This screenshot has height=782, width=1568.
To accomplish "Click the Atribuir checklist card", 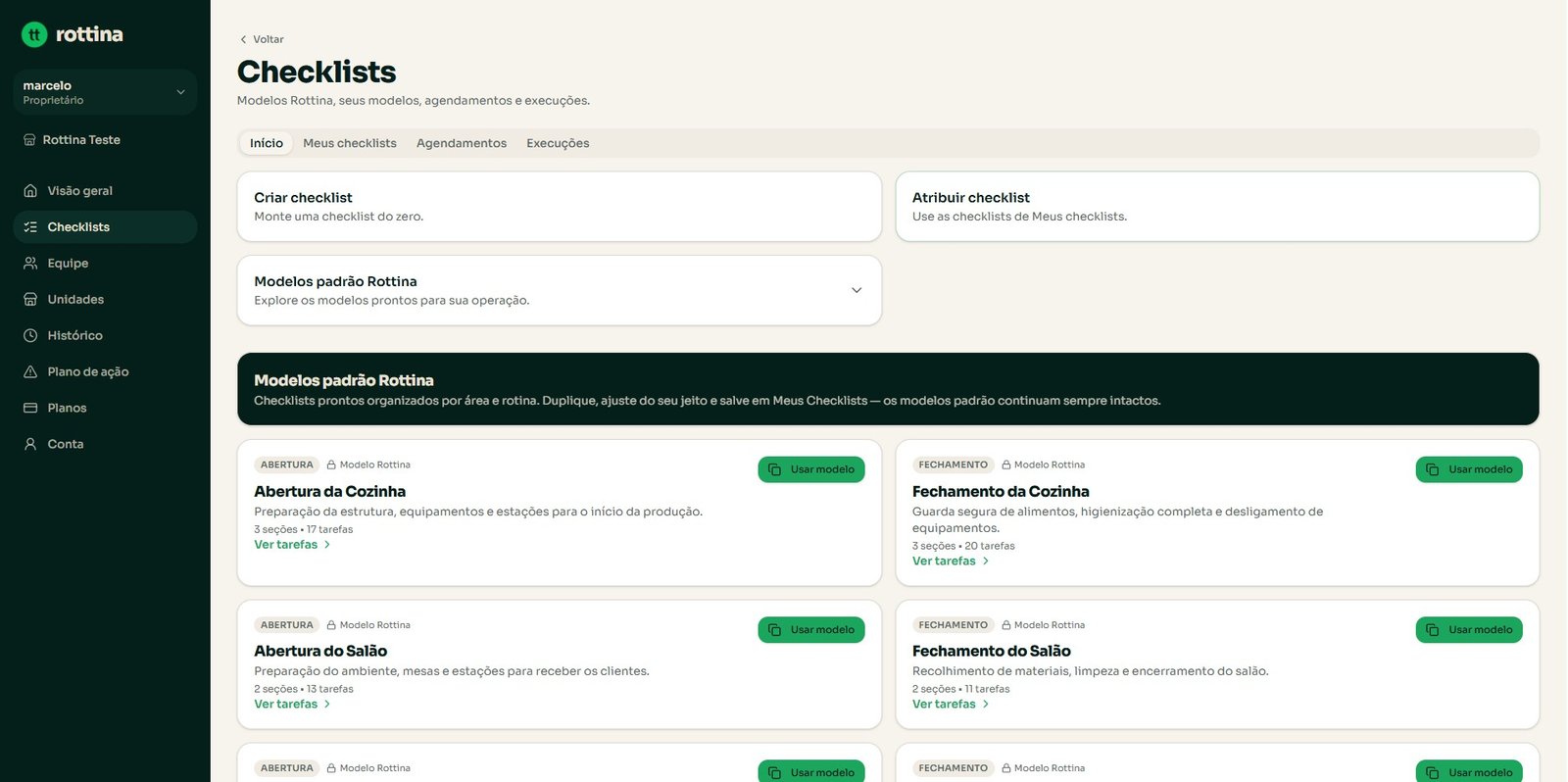I will point(1217,207).
